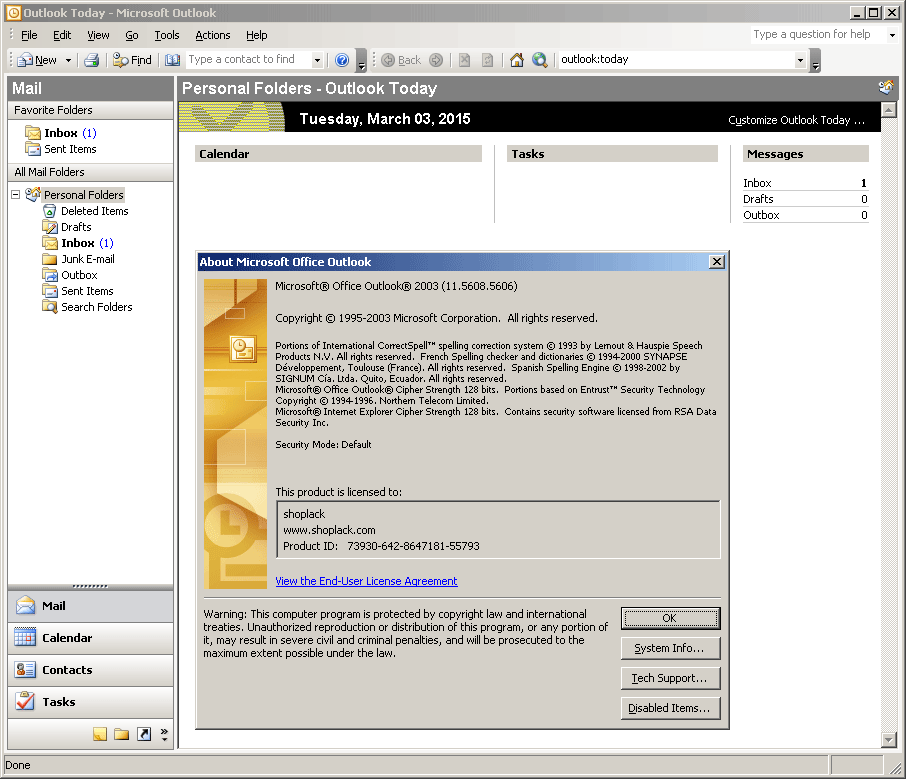Viewport: 906px width, 779px height.
Task: Click the Forward navigation arrow icon
Action: (x=436, y=60)
